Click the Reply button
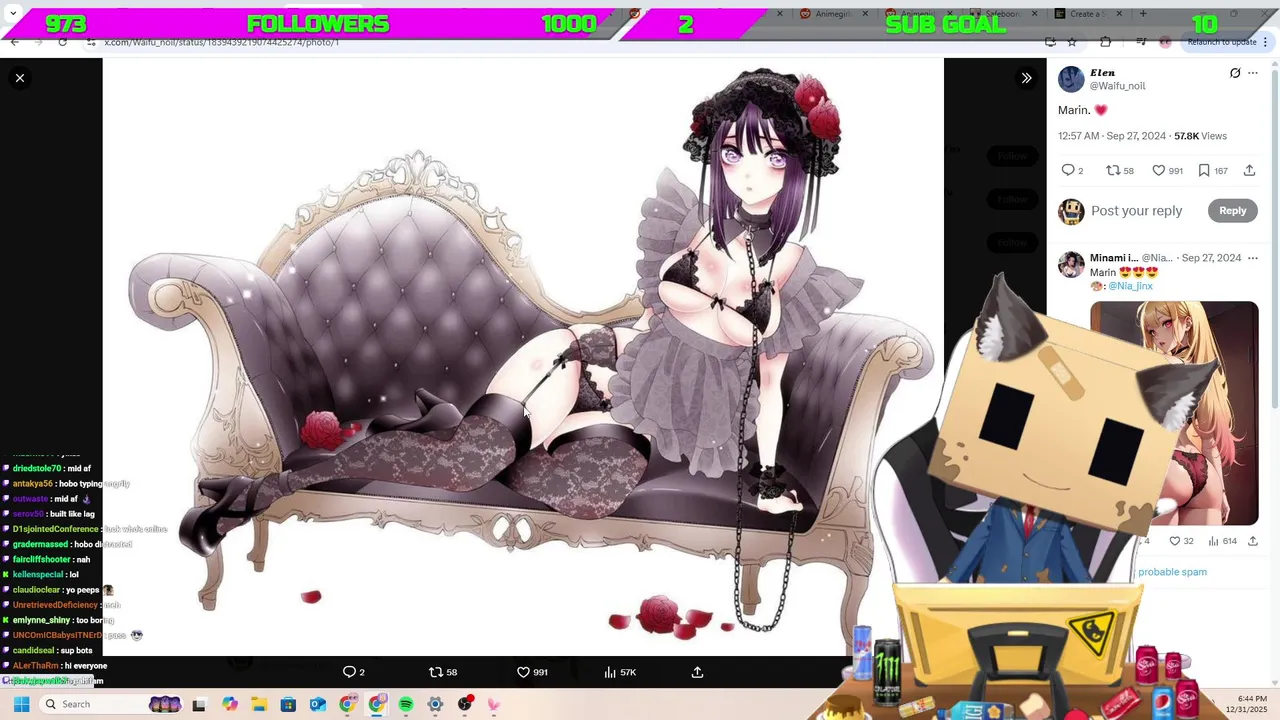The image size is (1280, 720). point(1232,211)
